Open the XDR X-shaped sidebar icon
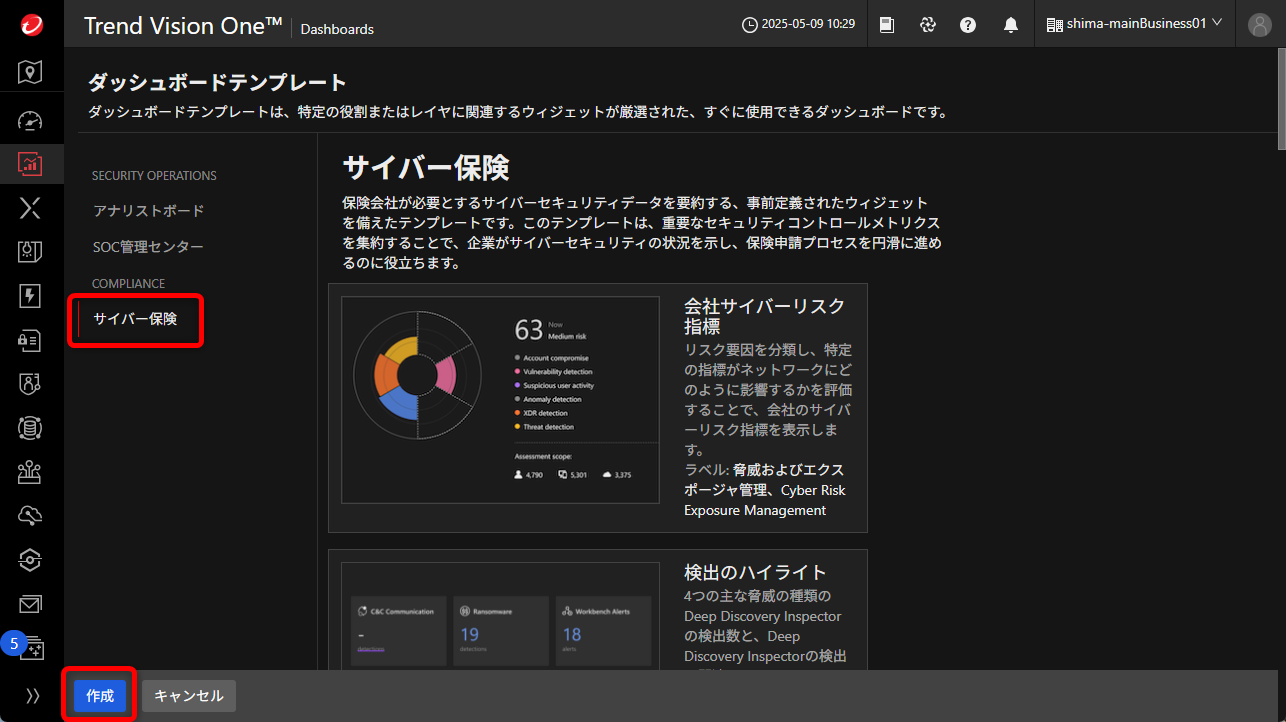Image resolution: width=1286 pixels, height=722 pixels. coord(31,207)
